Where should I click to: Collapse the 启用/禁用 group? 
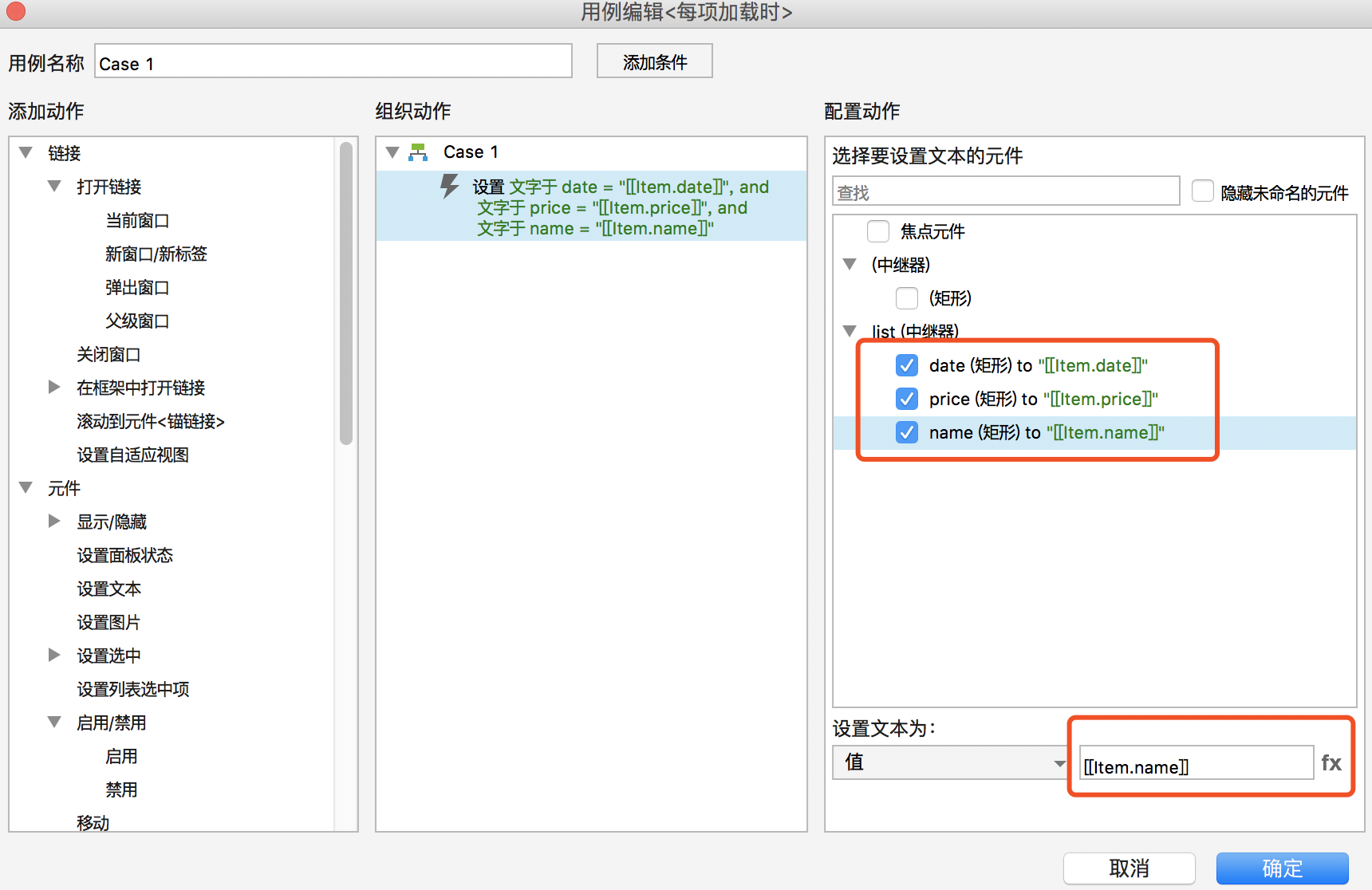(54, 722)
